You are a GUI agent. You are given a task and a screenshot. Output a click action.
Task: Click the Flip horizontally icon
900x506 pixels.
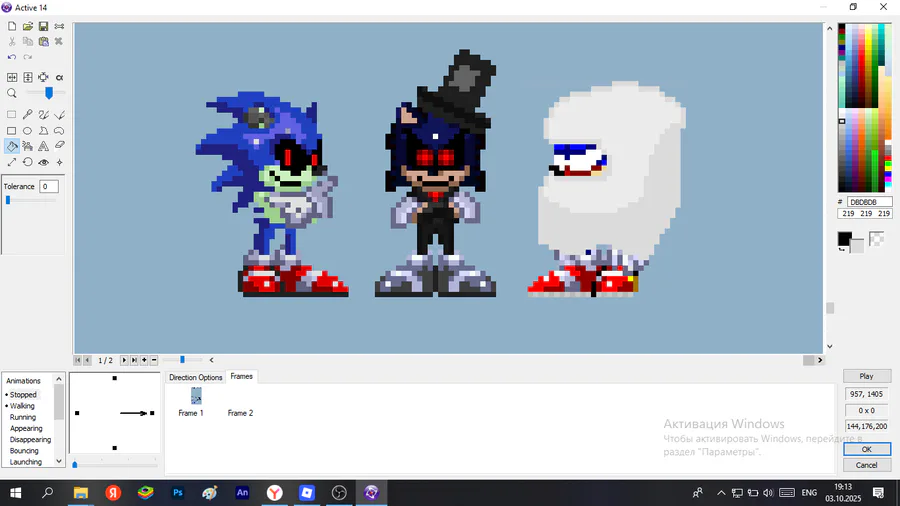pyautogui.click(x=12, y=77)
